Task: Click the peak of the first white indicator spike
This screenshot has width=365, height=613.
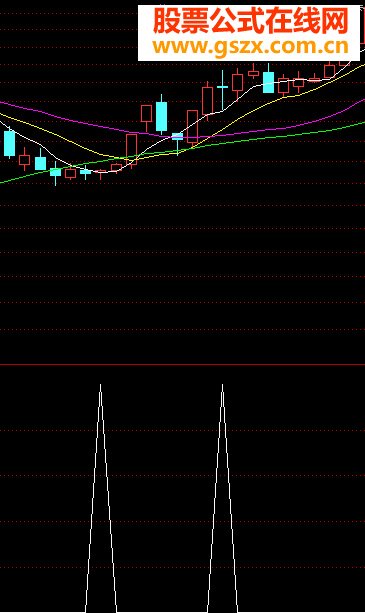Action: coord(100,385)
